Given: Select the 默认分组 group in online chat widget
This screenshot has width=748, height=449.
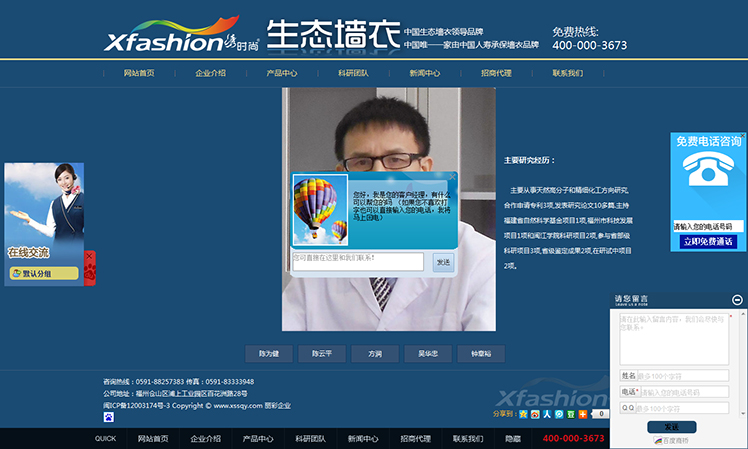Looking at the screenshot, I should [x=44, y=273].
